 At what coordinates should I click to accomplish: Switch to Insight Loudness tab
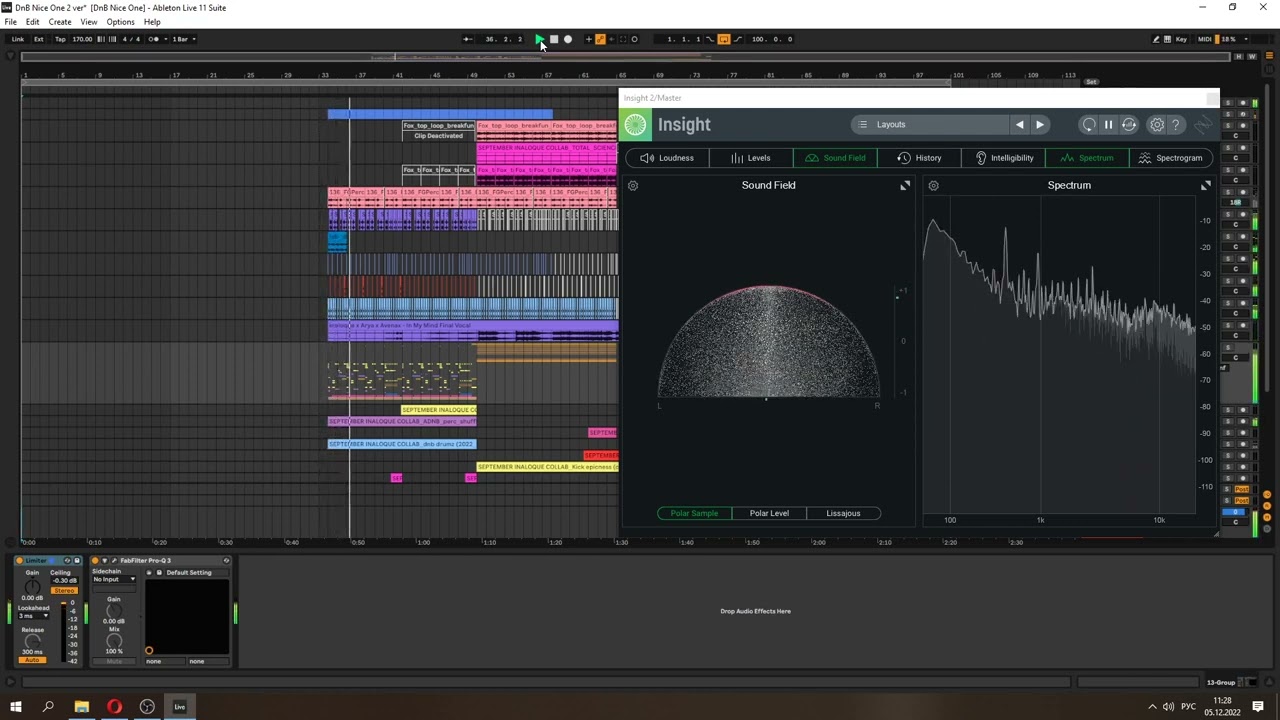point(667,158)
